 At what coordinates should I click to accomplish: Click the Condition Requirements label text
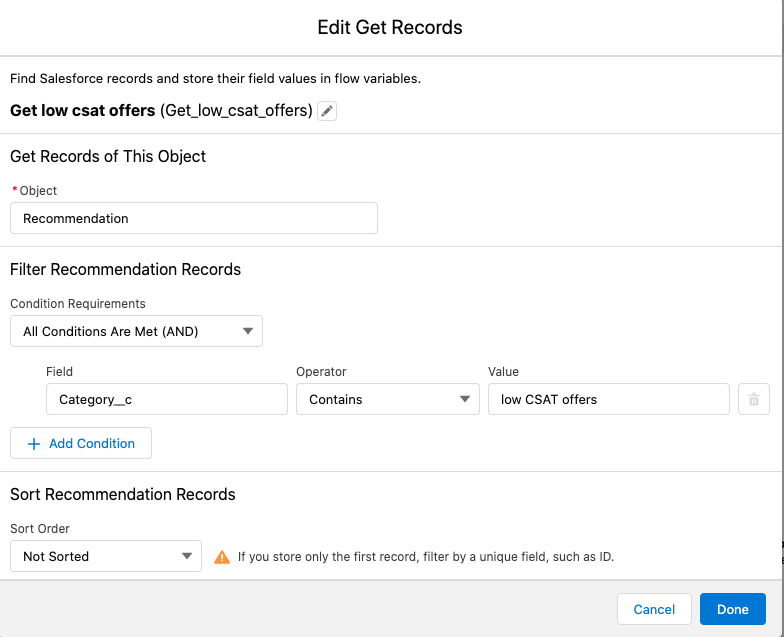78,304
